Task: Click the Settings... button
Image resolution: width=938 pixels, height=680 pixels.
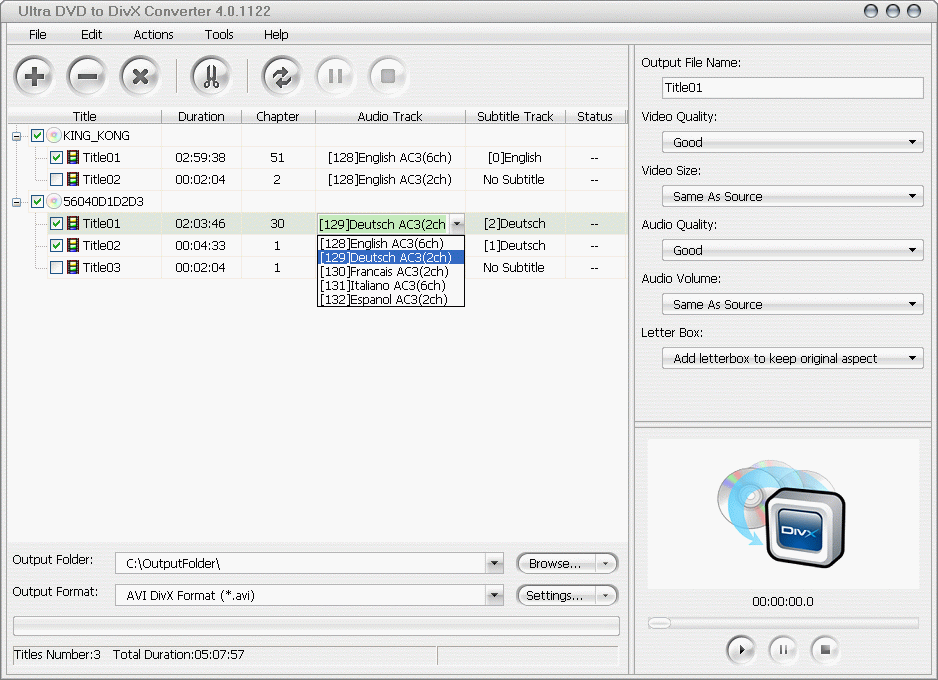Action: coord(556,595)
